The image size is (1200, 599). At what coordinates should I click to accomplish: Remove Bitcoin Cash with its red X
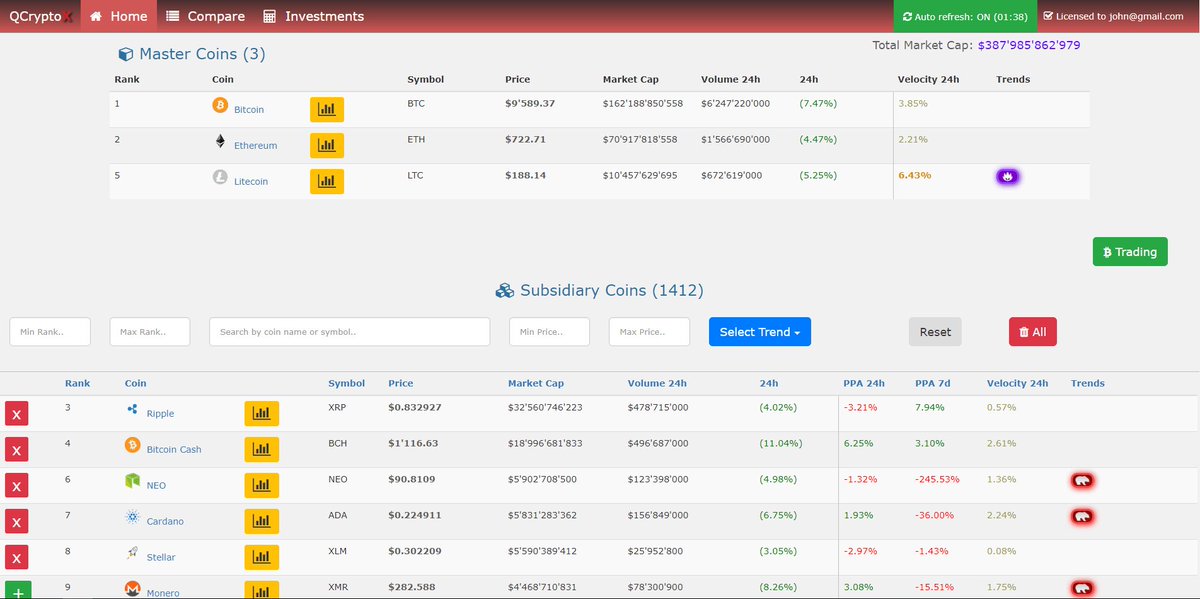(17, 450)
